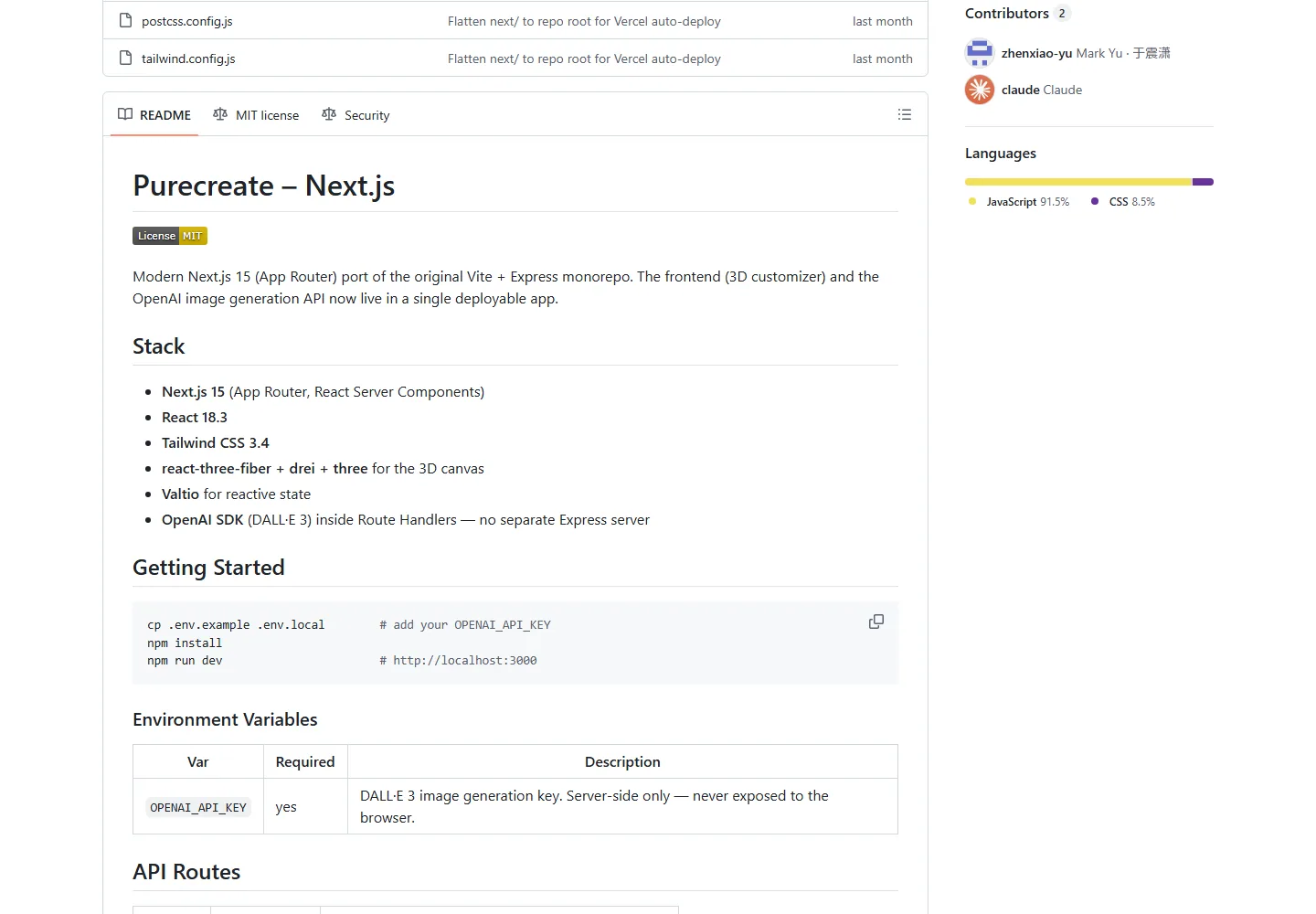The image size is (1316, 914).
Task: Click the 'React 18.3' list item
Action: coord(195,418)
